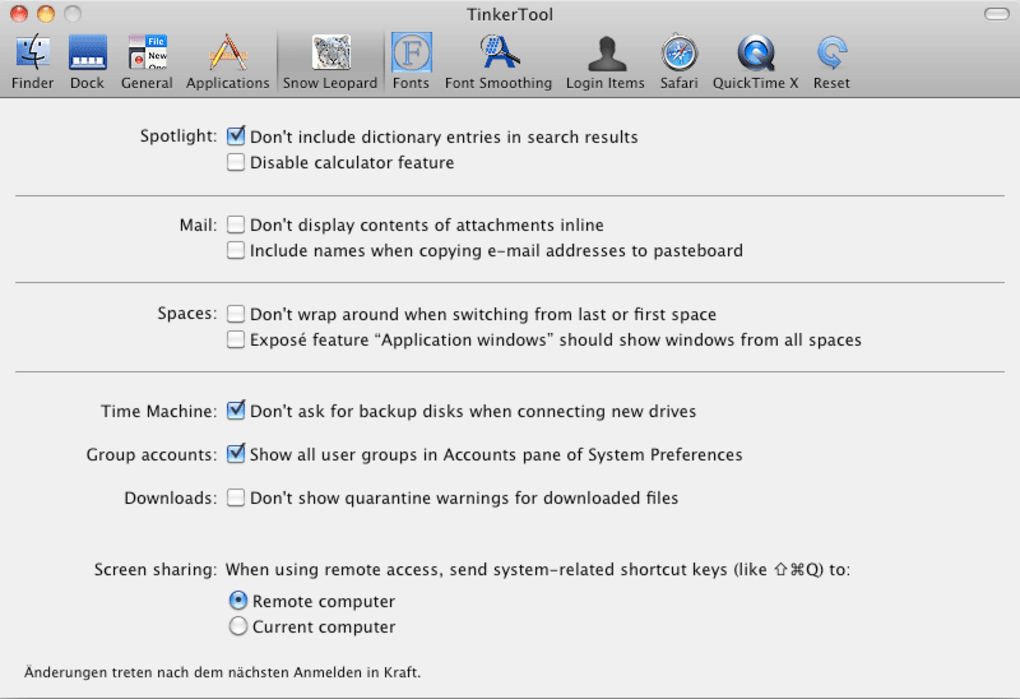Select the Remote computer radio button
This screenshot has width=1020, height=699.
pos(238,600)
